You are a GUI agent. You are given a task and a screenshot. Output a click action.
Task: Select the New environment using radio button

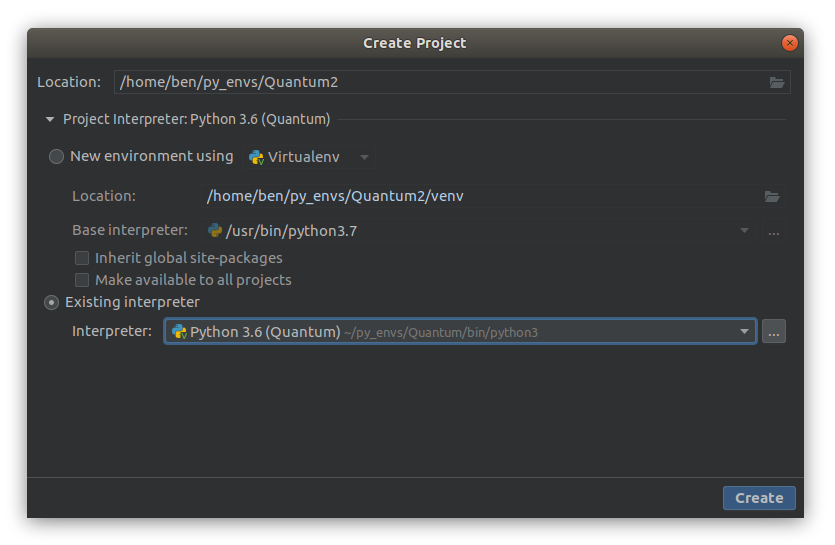click(56, 156)
